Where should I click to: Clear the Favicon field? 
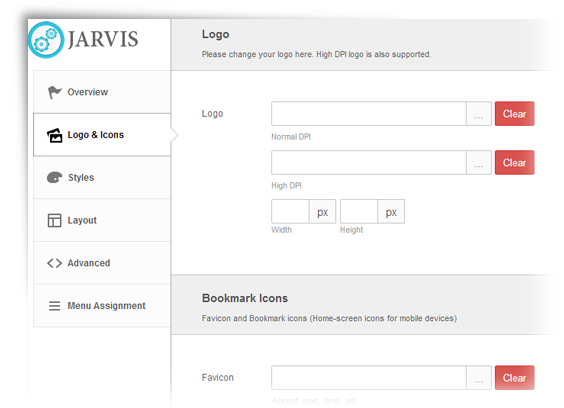click(x=515, y=378)
